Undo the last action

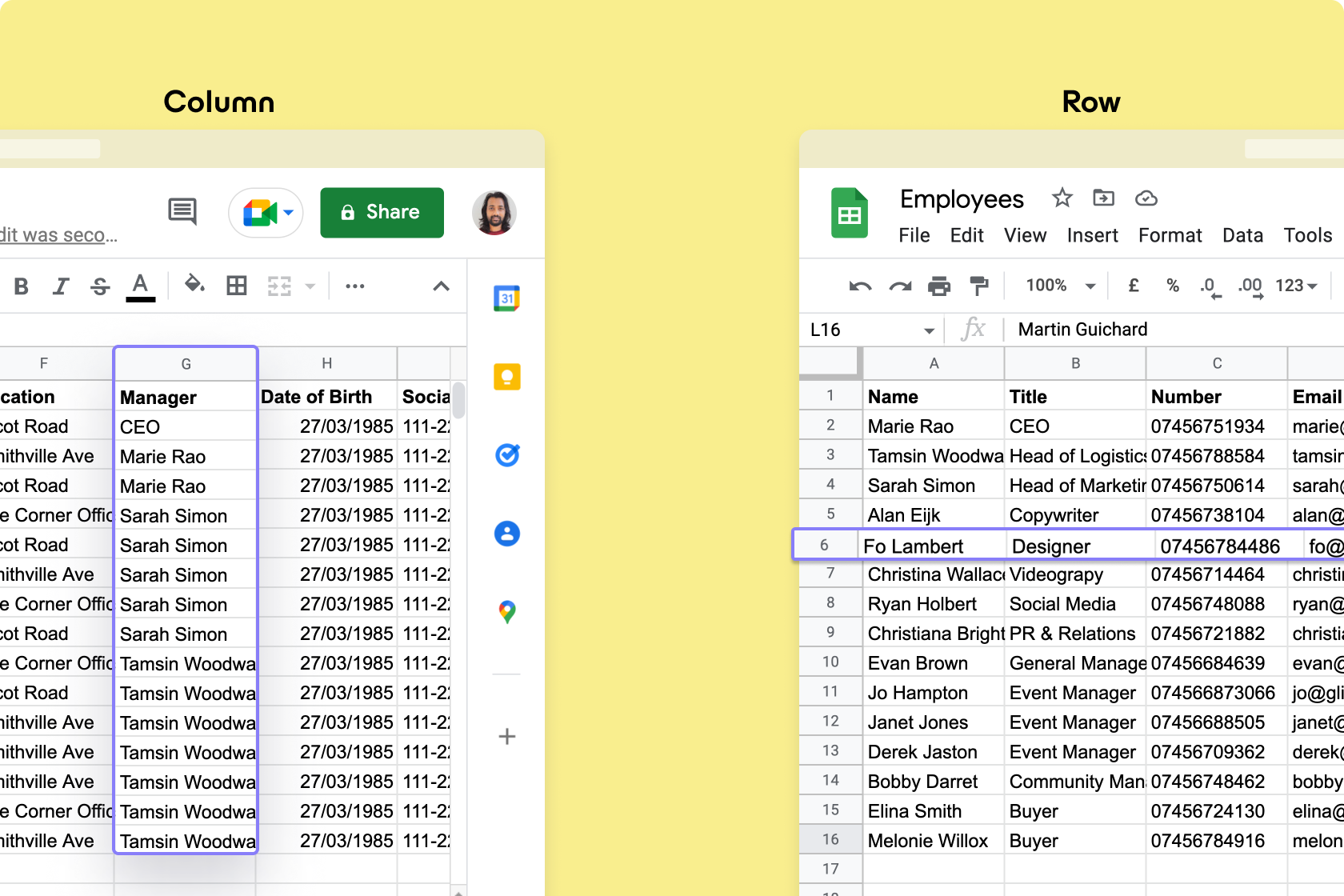point(859,286)
